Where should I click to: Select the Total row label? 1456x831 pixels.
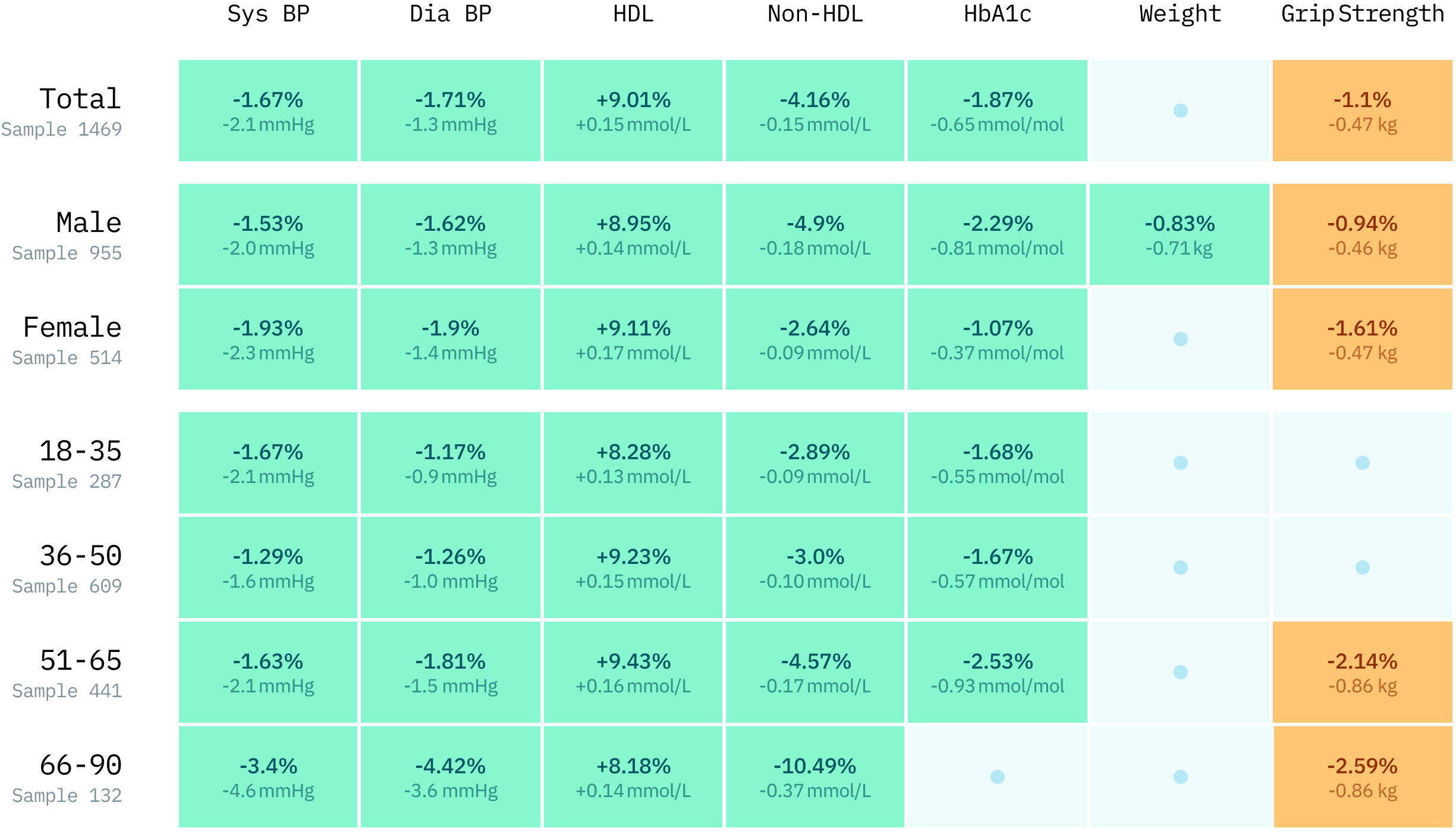[x=80, y=99]
